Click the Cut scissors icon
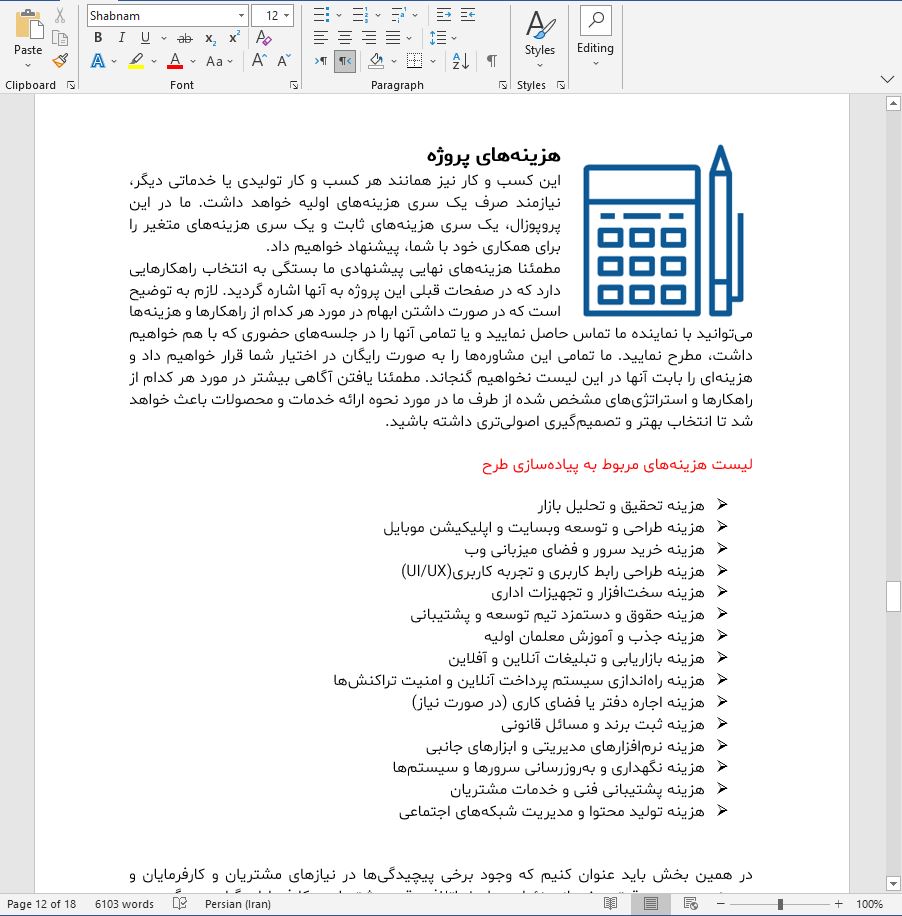The image size is (902, 916). [59, 15]
